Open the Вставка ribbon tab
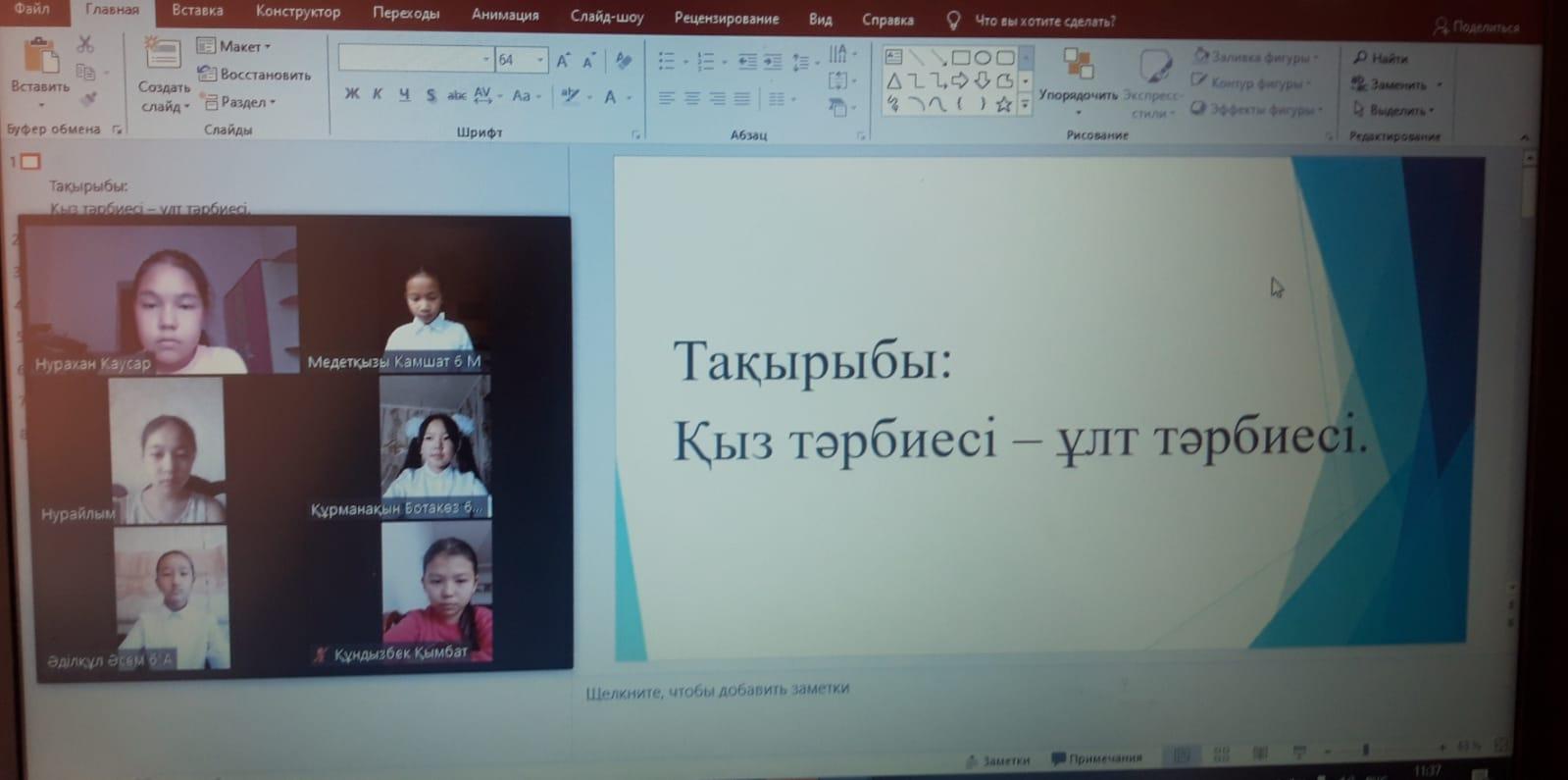This screenshot has width=1568, height=780. point(197,12)
